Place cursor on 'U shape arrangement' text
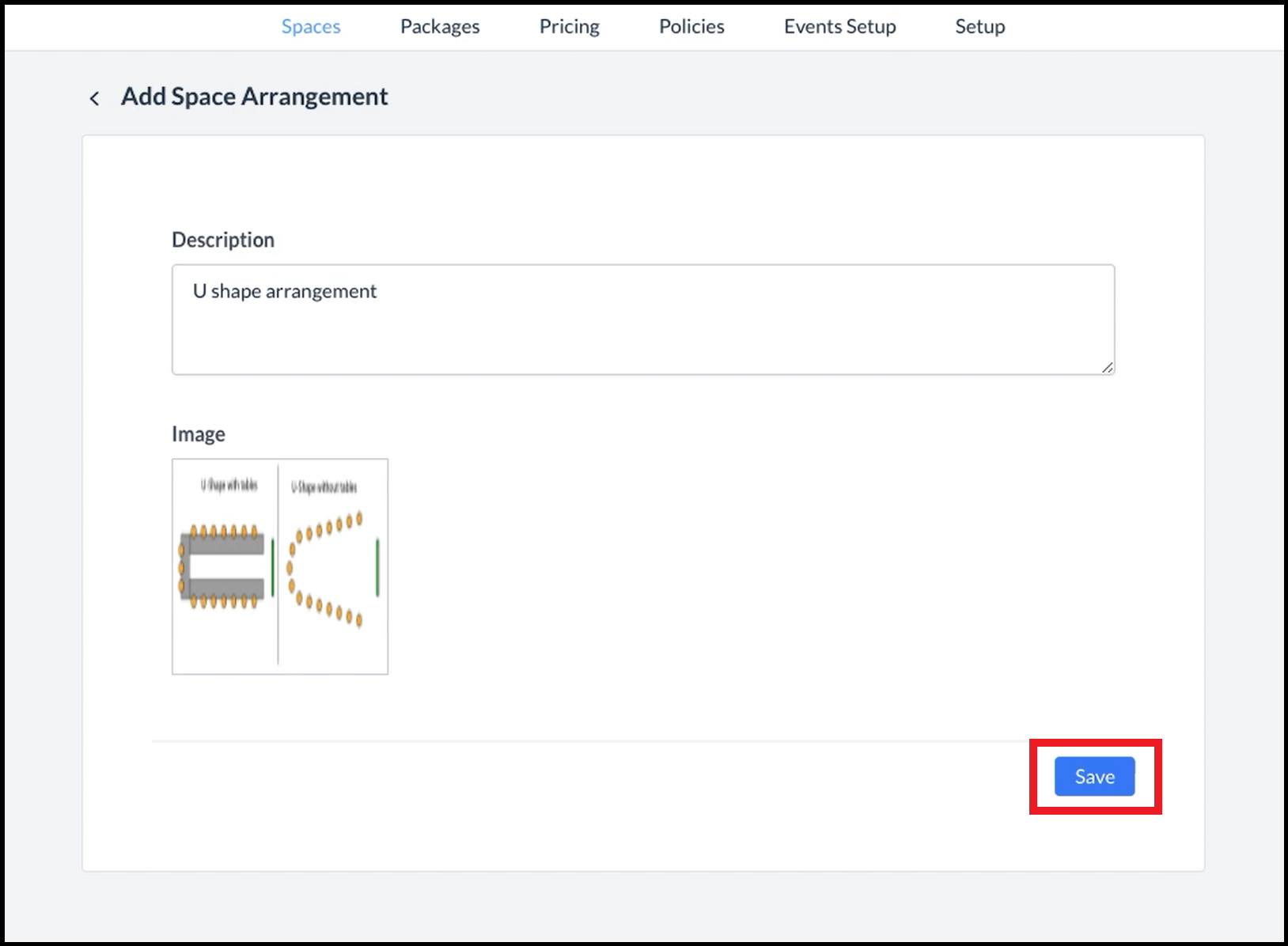 click(285, 291)
